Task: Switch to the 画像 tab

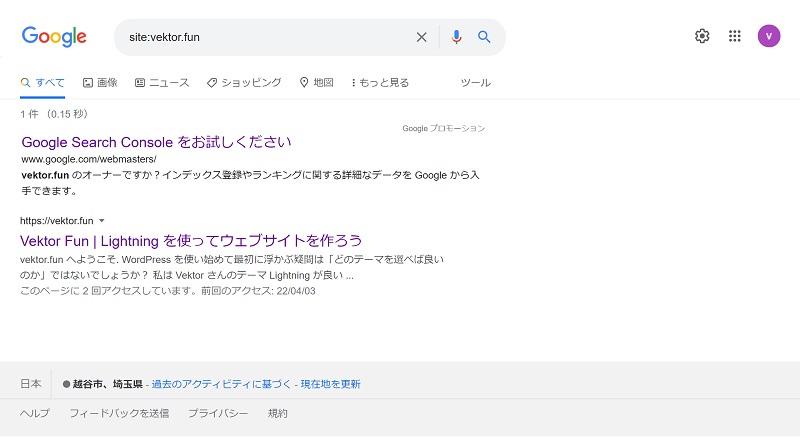Action: point(100,83)
